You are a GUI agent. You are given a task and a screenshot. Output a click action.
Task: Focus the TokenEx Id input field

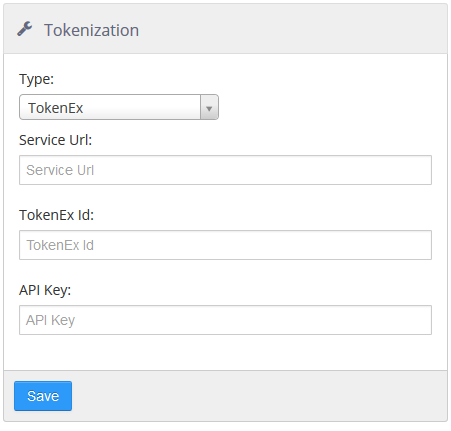pos(225,245)
